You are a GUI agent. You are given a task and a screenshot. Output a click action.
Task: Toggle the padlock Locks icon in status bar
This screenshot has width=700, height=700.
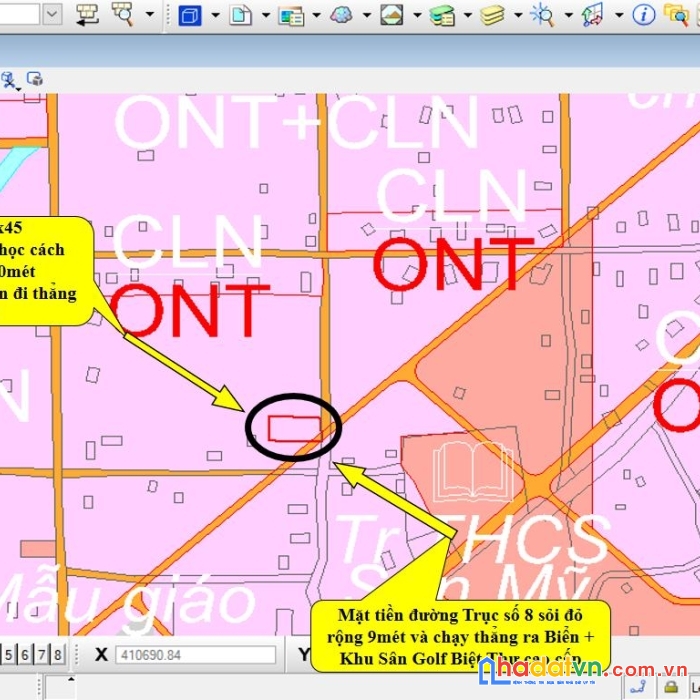(671, 688)
